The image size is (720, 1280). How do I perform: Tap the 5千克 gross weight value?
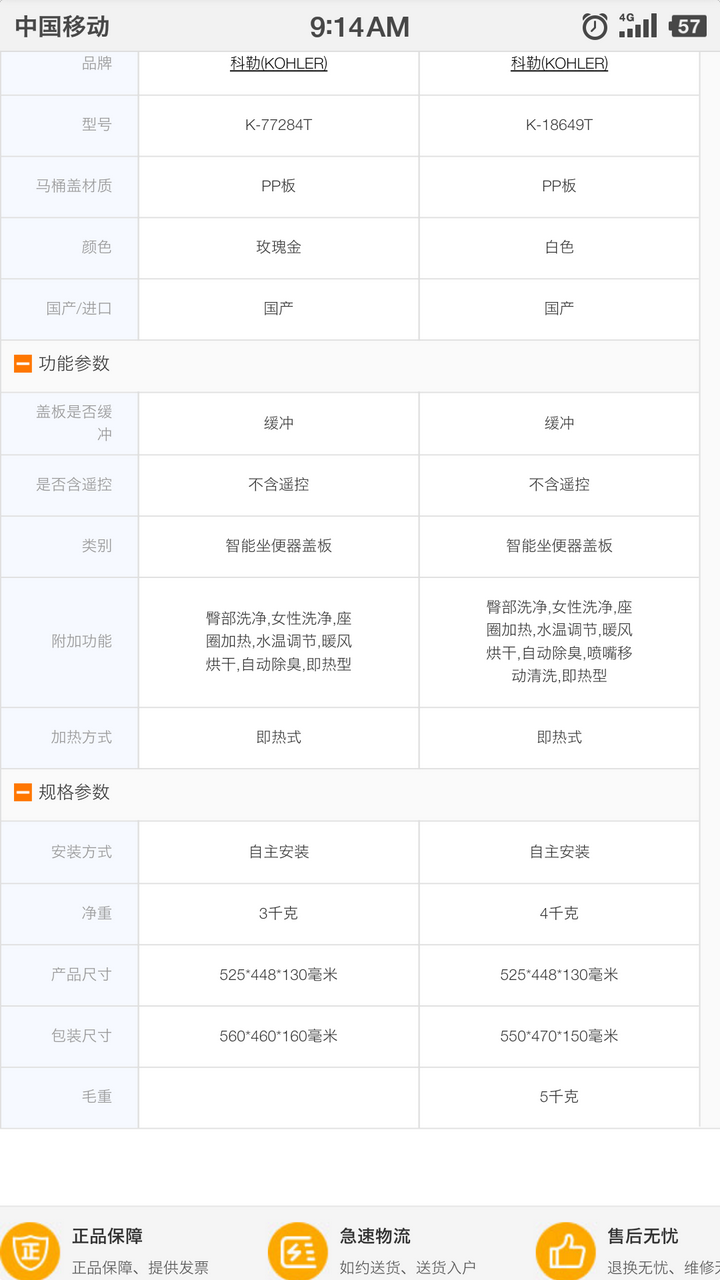click(x=559, y=1097)
